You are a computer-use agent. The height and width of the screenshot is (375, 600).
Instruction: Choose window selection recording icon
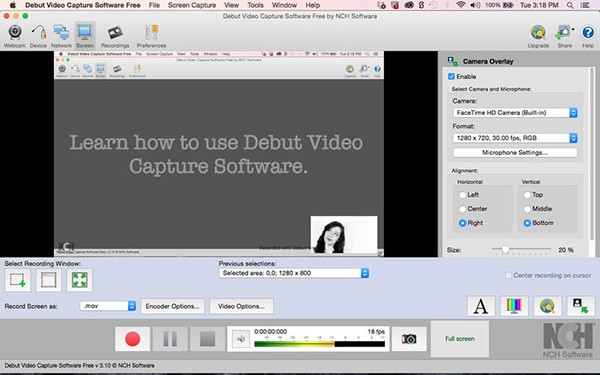coord(49,280)
